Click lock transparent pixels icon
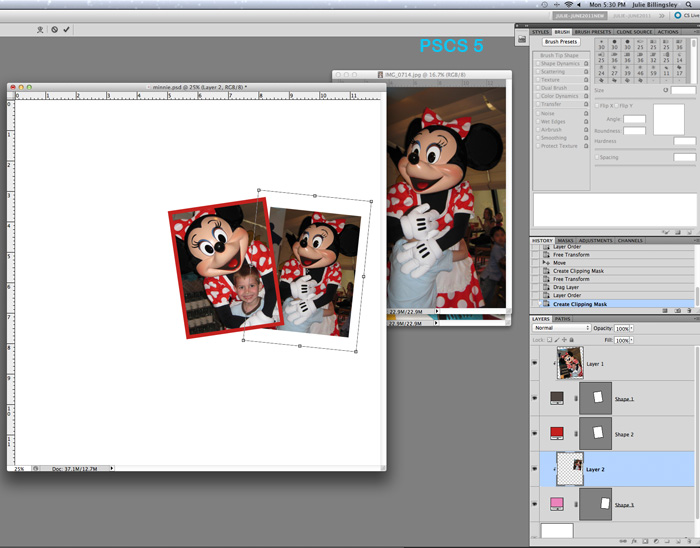700x548 pixels. pos(550,340)
